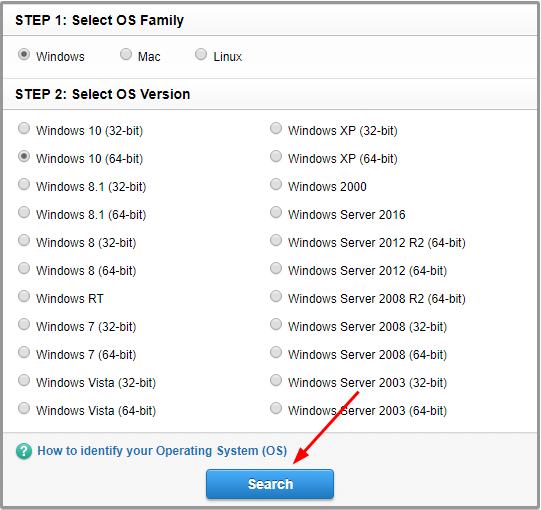Select Windows 10 (64-bit) radio button

(x=24, y=156)
